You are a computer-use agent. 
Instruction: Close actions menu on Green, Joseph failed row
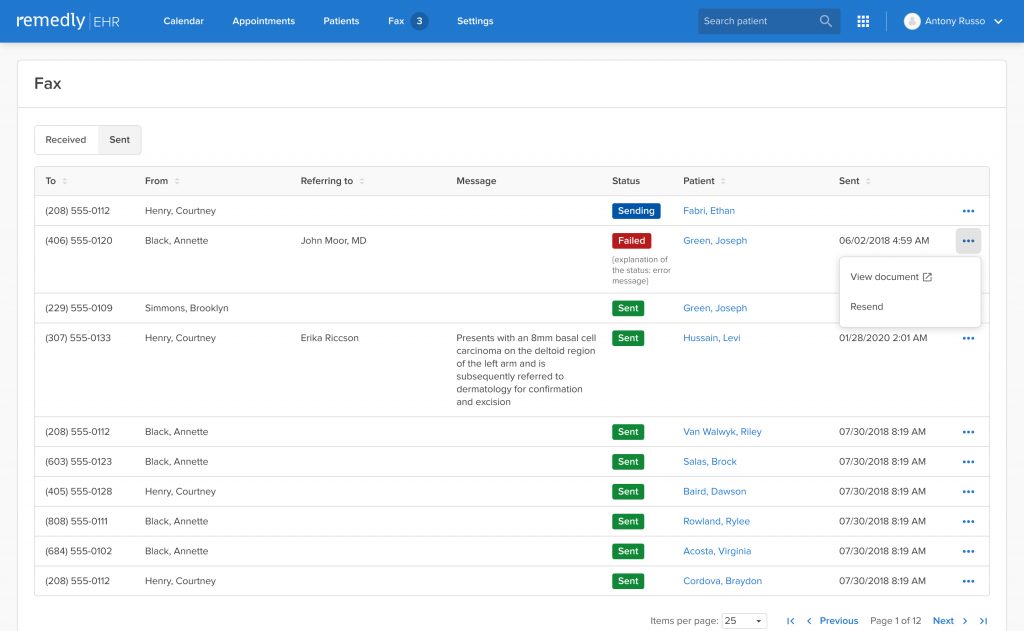(968, 241)
